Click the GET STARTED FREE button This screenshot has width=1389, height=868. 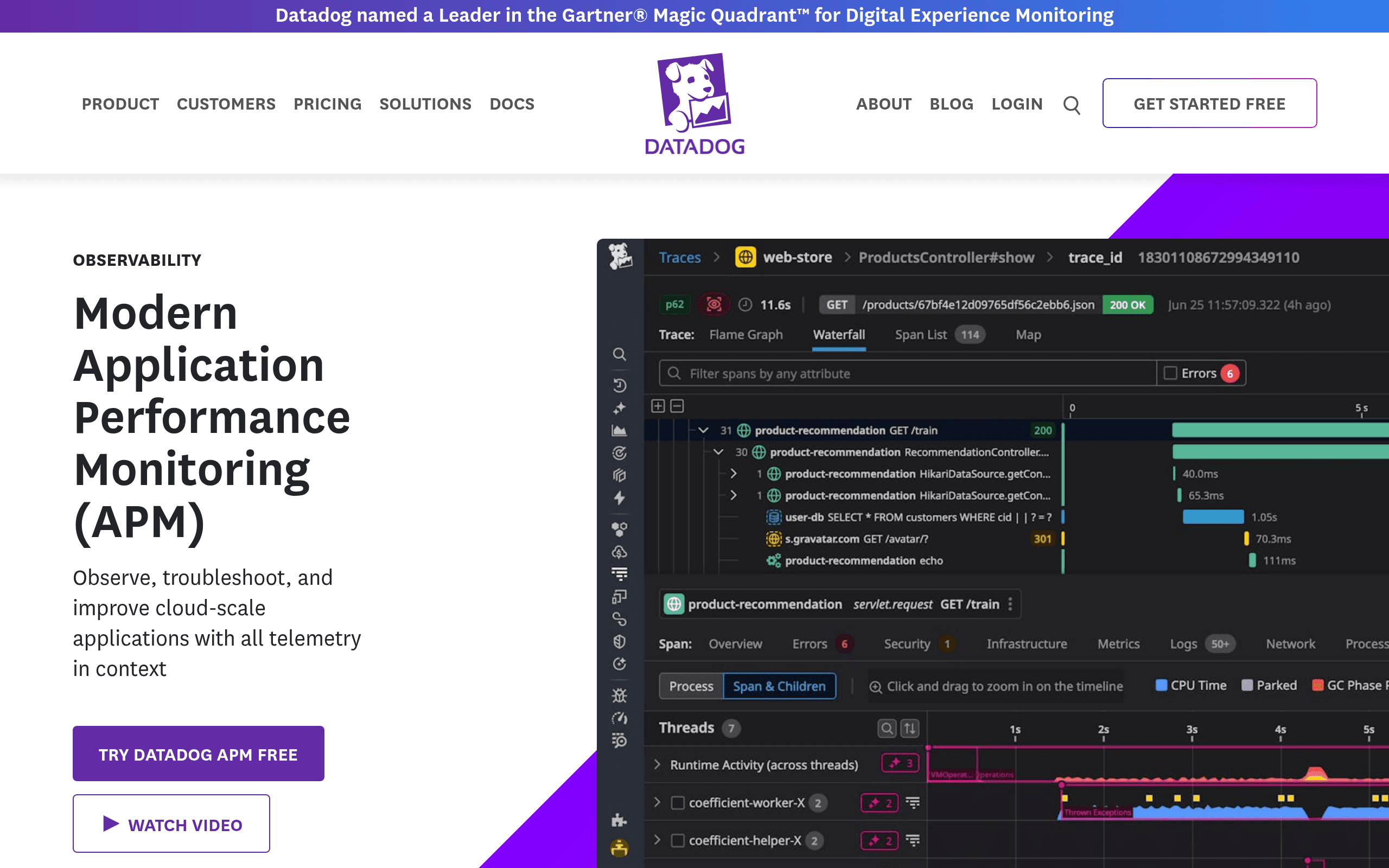click(1209, 103)
